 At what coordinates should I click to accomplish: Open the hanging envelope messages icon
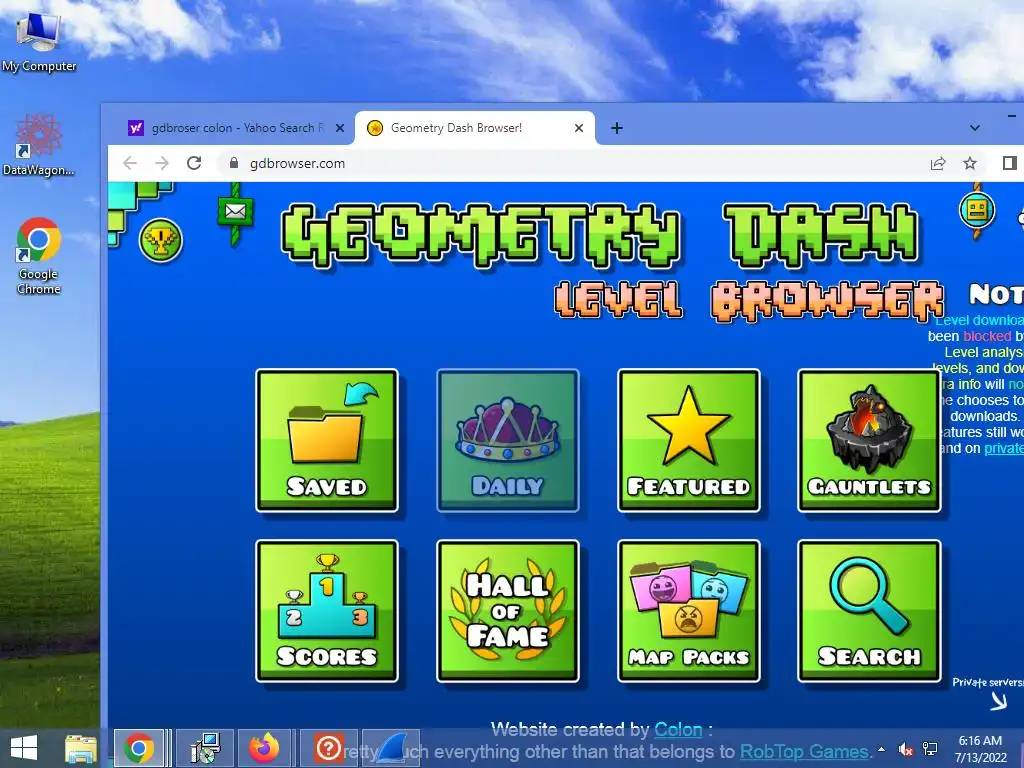coord(235,212)
